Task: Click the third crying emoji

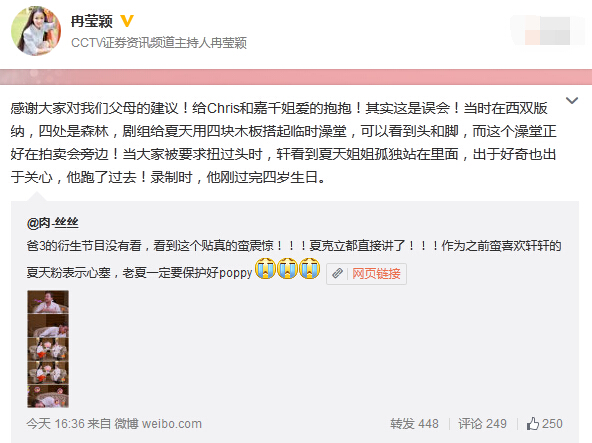Action: pos(310,269)
